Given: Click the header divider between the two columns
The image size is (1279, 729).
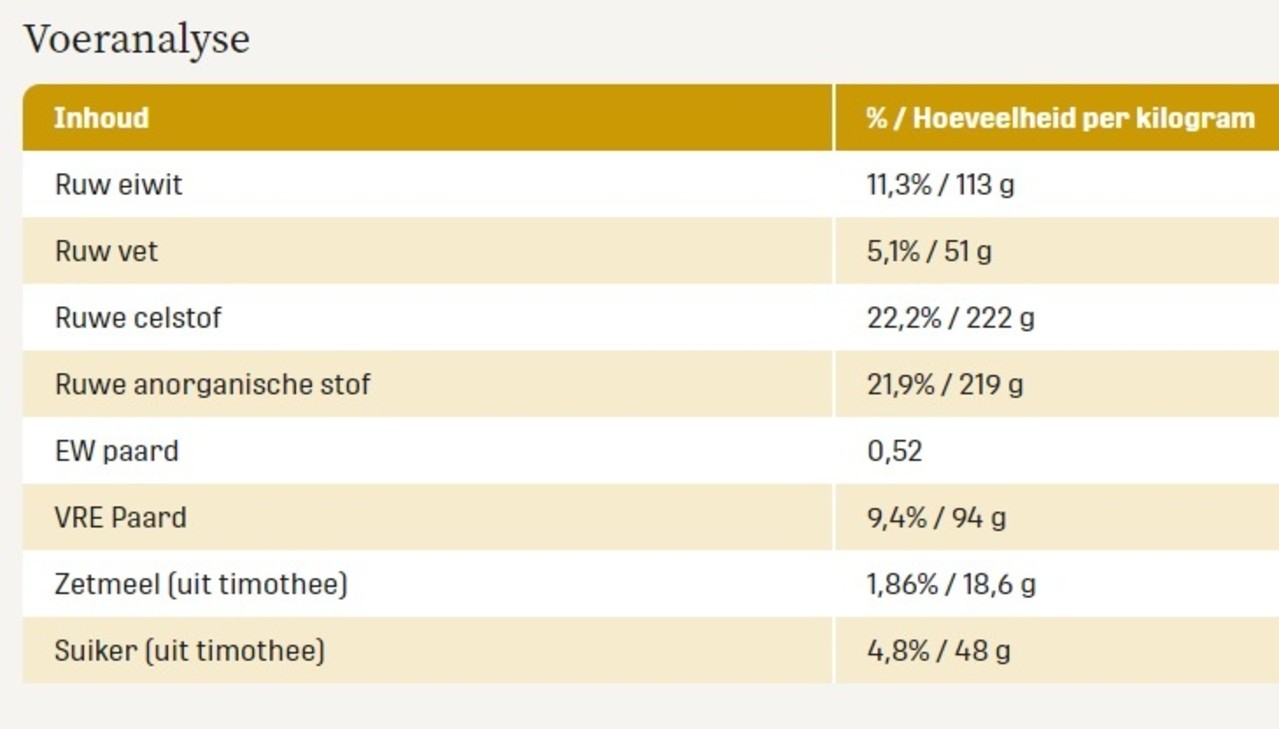Looking at the screenshot, I should (x=834, y=118).
